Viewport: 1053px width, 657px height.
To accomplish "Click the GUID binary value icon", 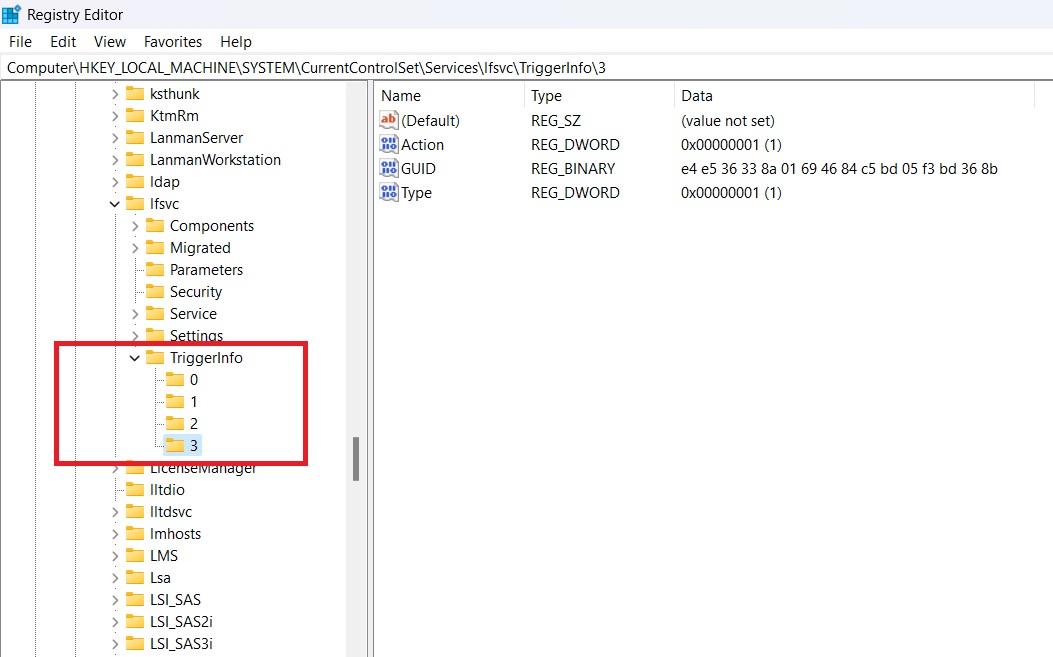I will [389, 168].
